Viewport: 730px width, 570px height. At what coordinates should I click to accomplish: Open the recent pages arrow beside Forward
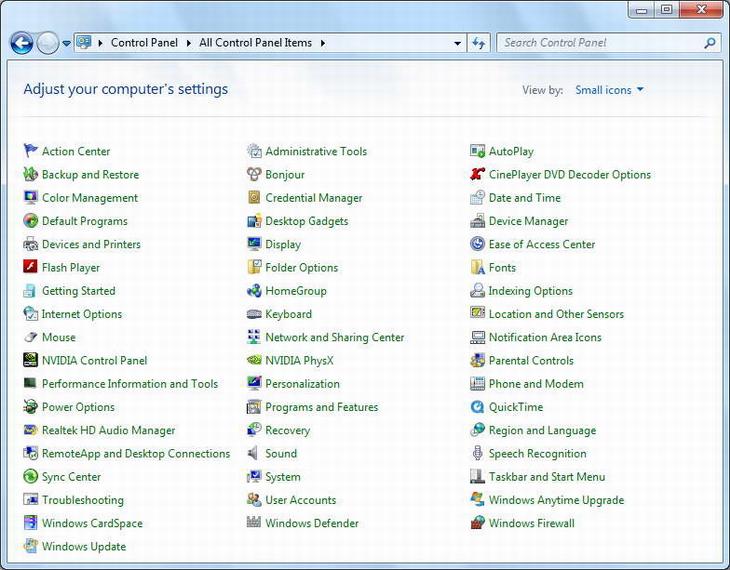[x=67, y=43]
